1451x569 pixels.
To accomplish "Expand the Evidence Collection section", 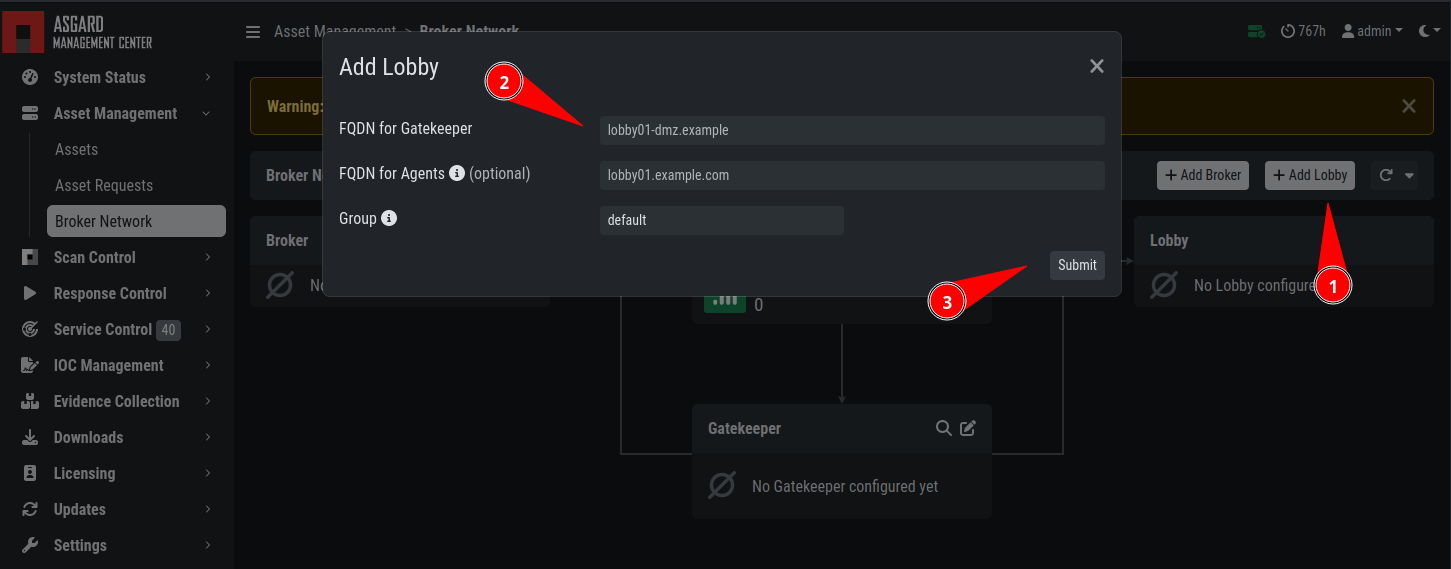I will (x=117, y=401).
